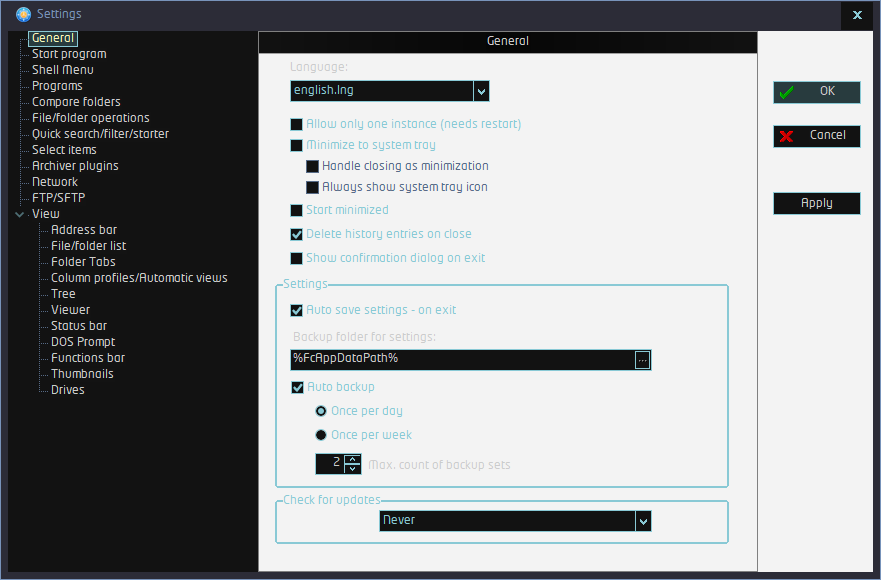Uncheck Delete history entries on close
Image resolution: width=881 pixels, height=580 pixels.
point(296,235)
